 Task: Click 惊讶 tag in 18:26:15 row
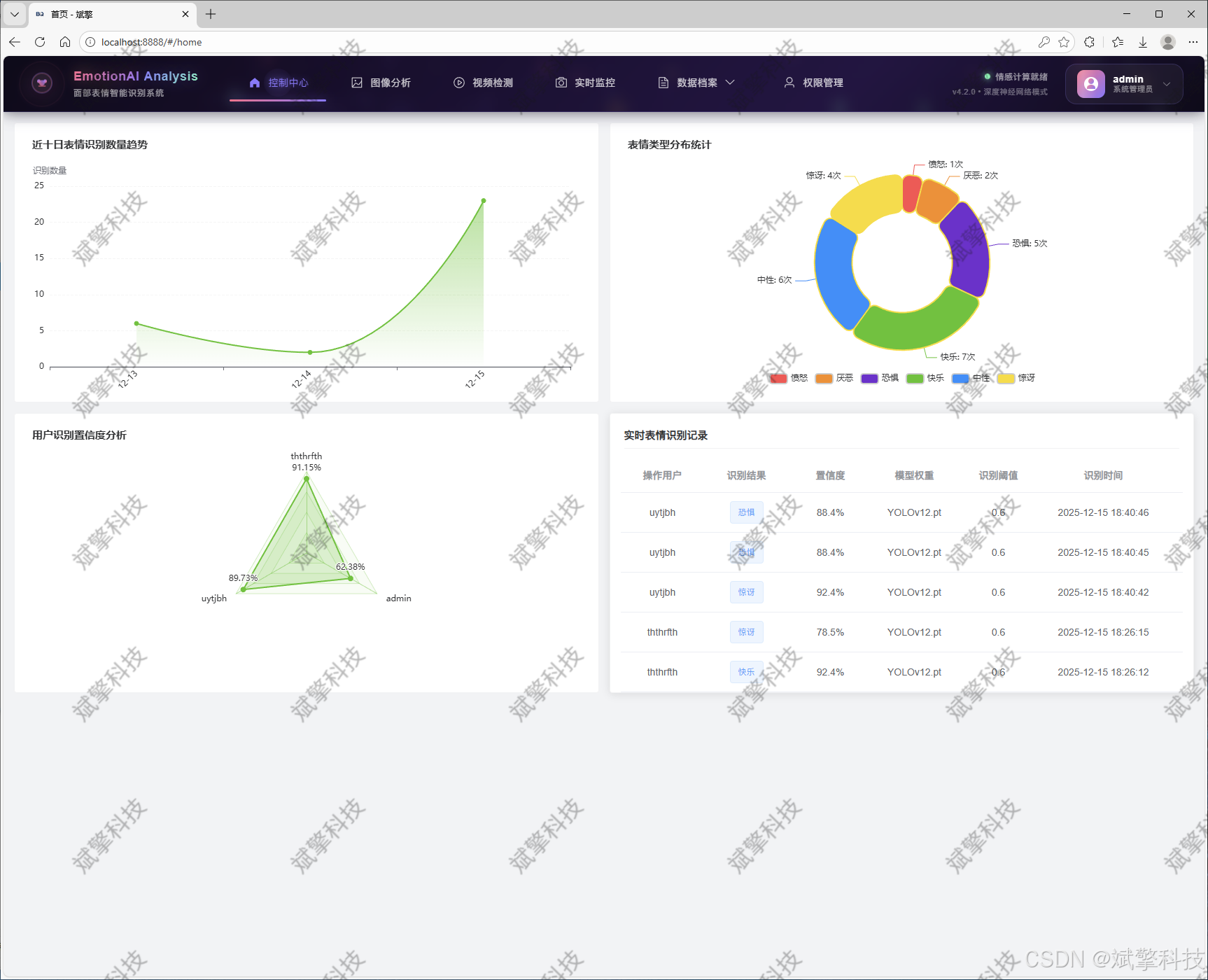coord(746,632)
